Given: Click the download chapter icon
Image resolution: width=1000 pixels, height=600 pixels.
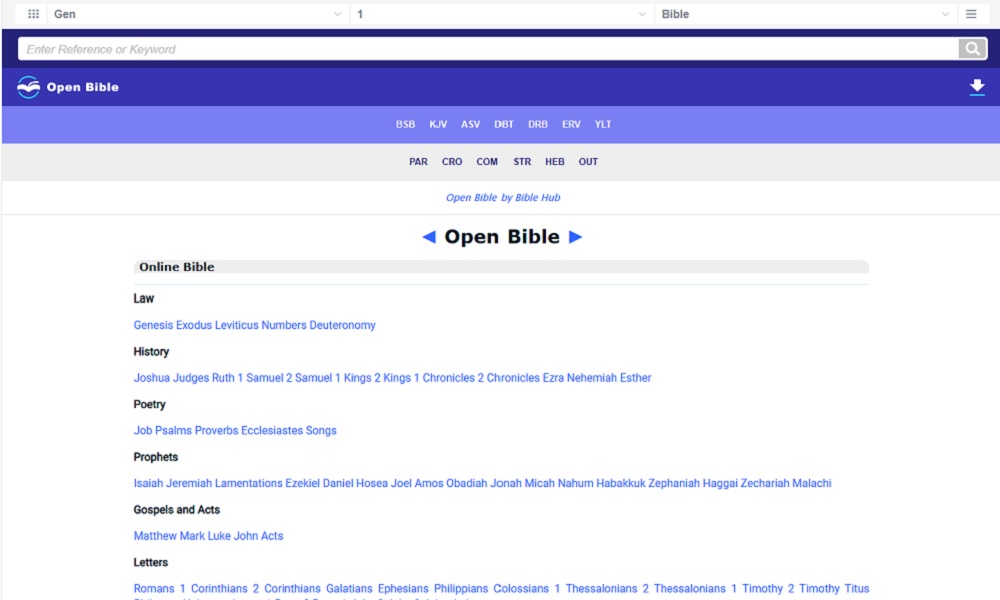Looking at the screenshot, I should pos(977,87).
